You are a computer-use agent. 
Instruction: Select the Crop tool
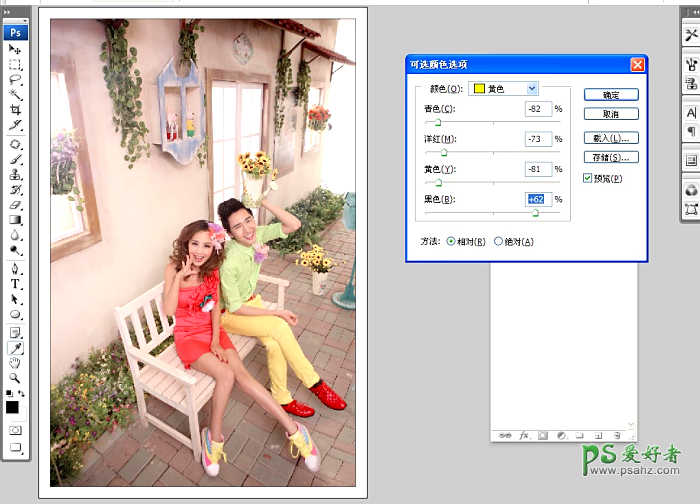15,110
